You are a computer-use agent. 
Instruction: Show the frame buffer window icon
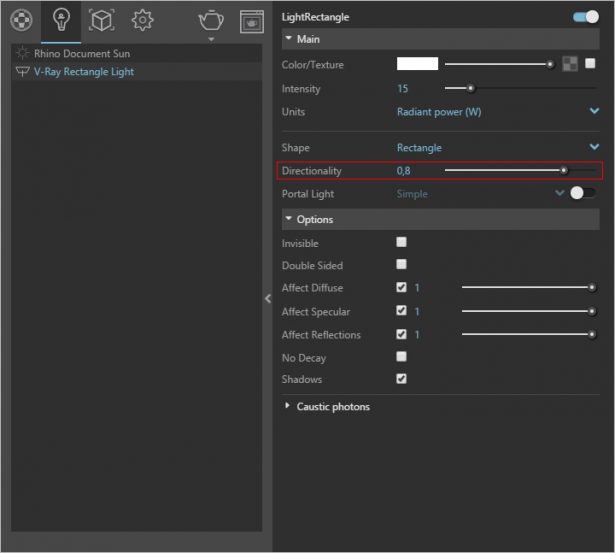point(251,22)
